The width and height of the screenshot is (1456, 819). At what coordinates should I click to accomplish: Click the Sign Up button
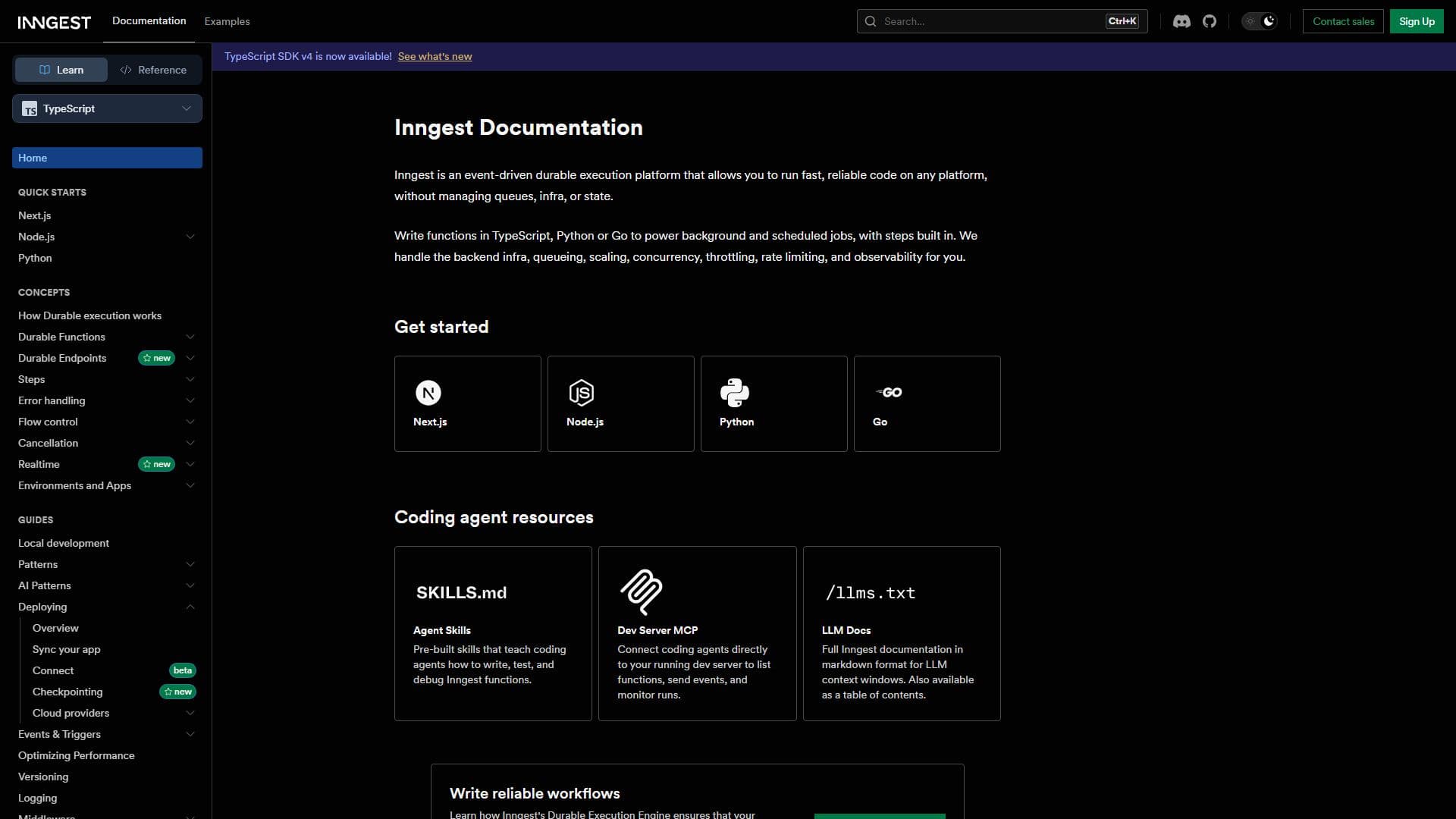[x=1417, y=21]
